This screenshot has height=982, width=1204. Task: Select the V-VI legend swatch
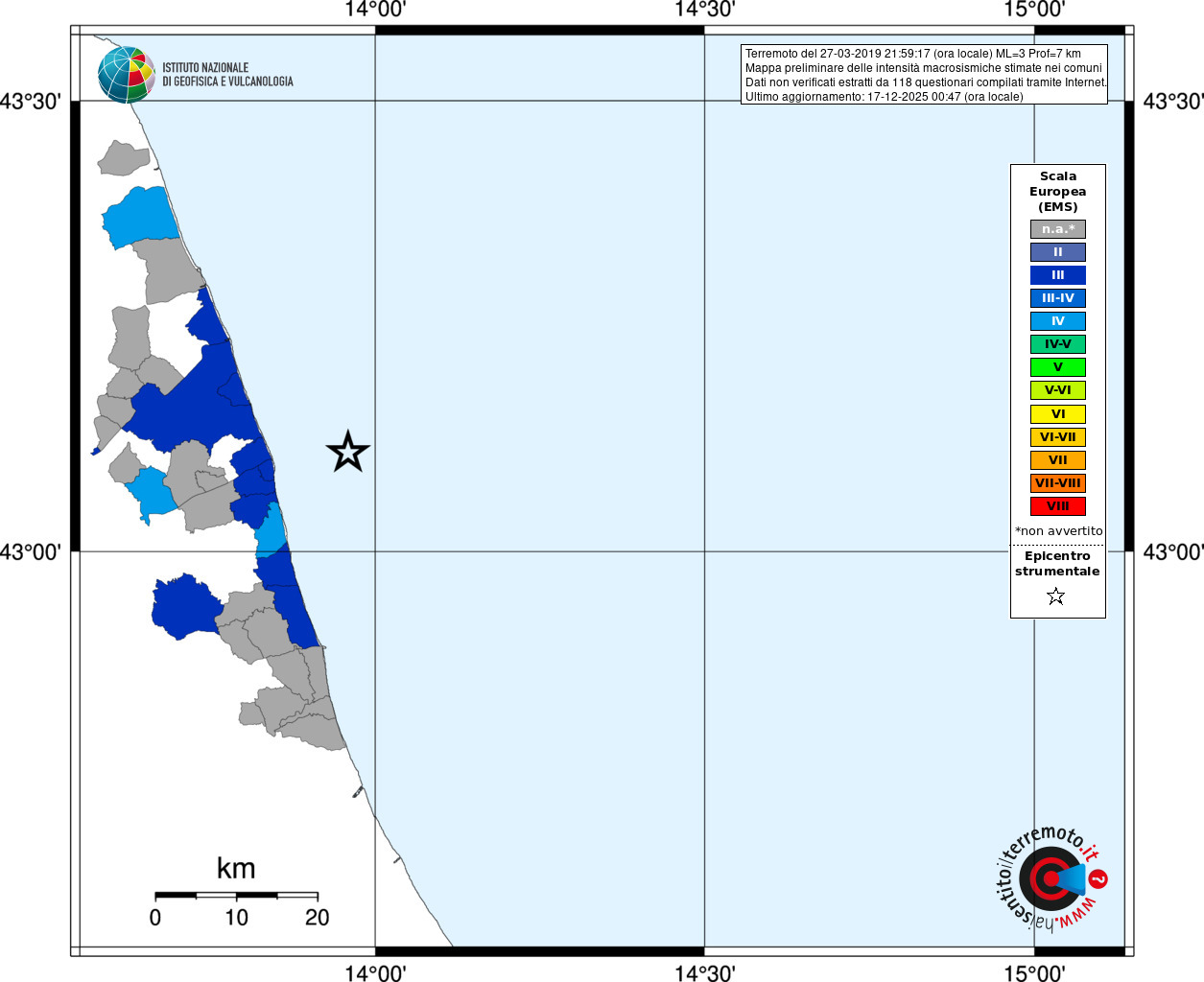click(1058, 390)
